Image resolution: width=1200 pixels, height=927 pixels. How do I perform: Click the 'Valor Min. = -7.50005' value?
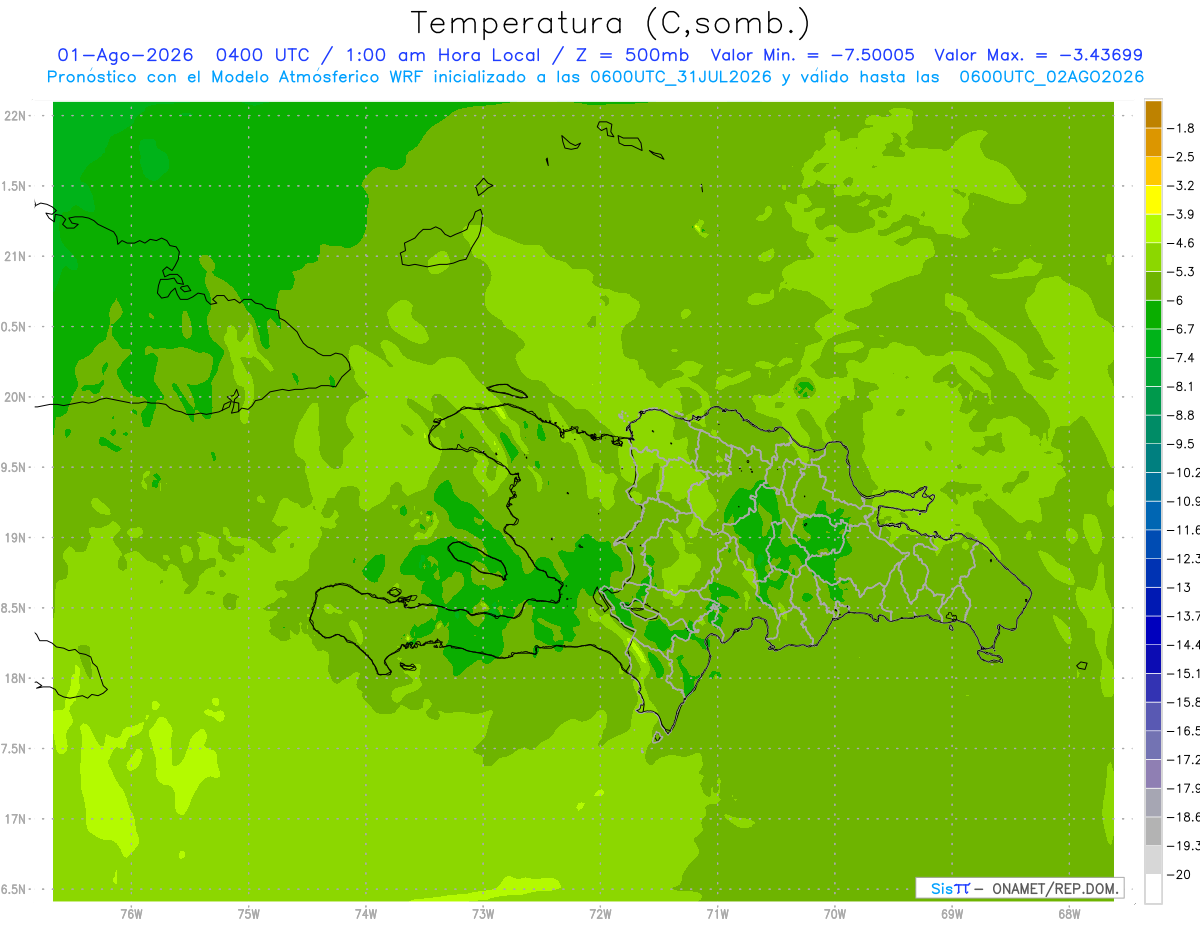pyautogui.click(x=812, y=55)
